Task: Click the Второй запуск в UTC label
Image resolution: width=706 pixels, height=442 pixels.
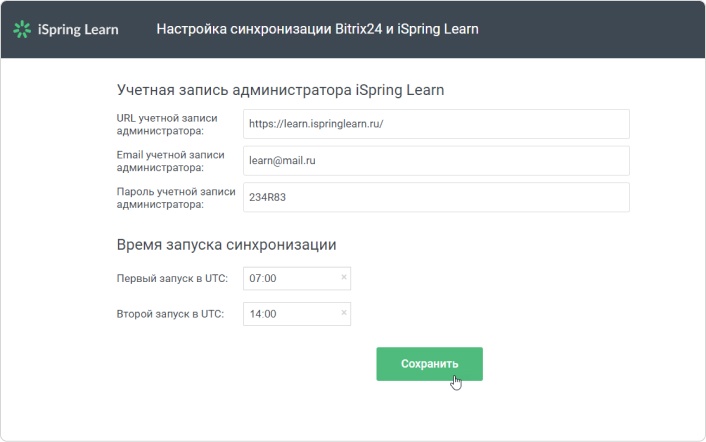Action: (x=170, y=314)
